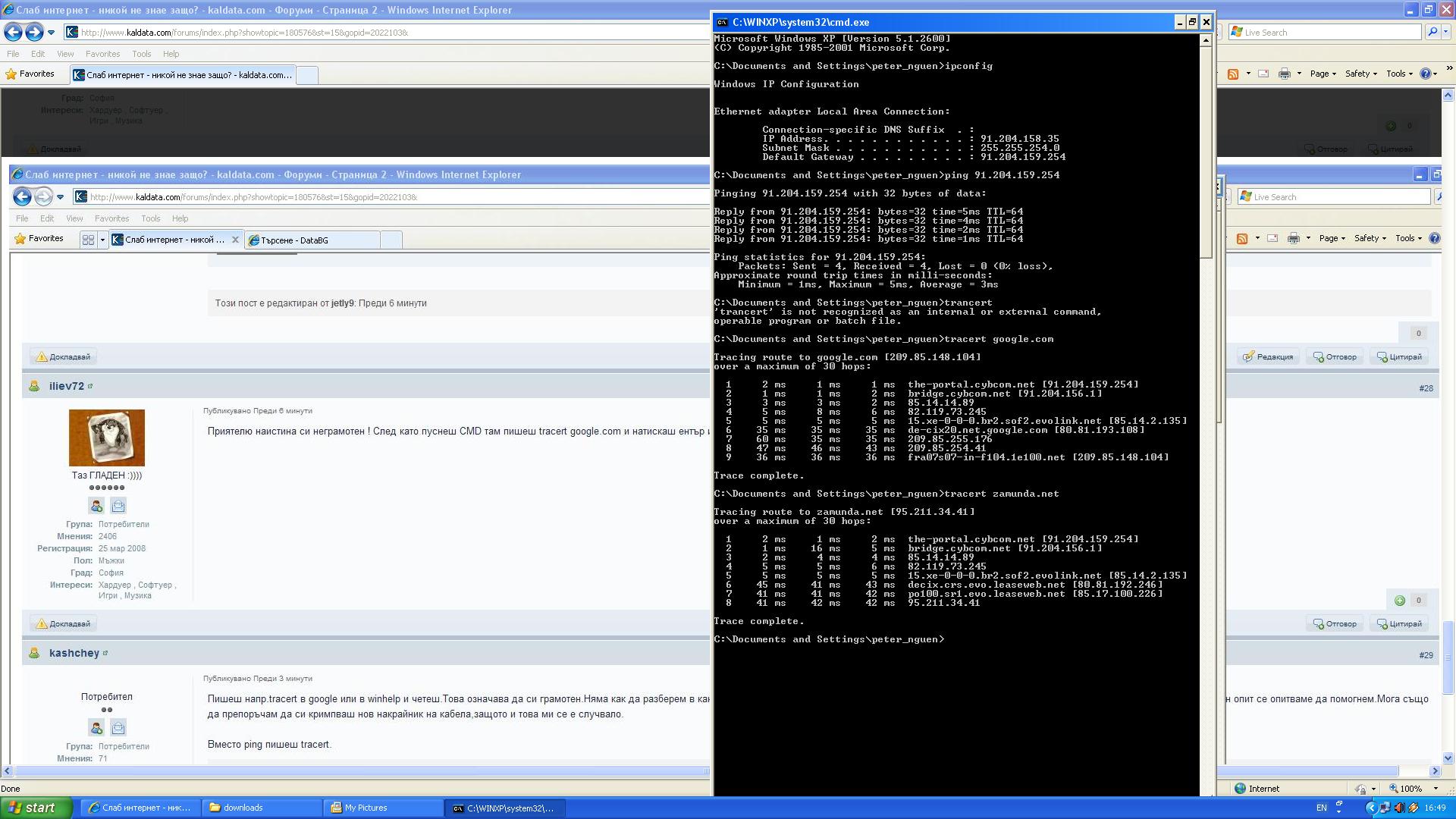Click the Back arrow in the inner browser

[x=23, y=197]
